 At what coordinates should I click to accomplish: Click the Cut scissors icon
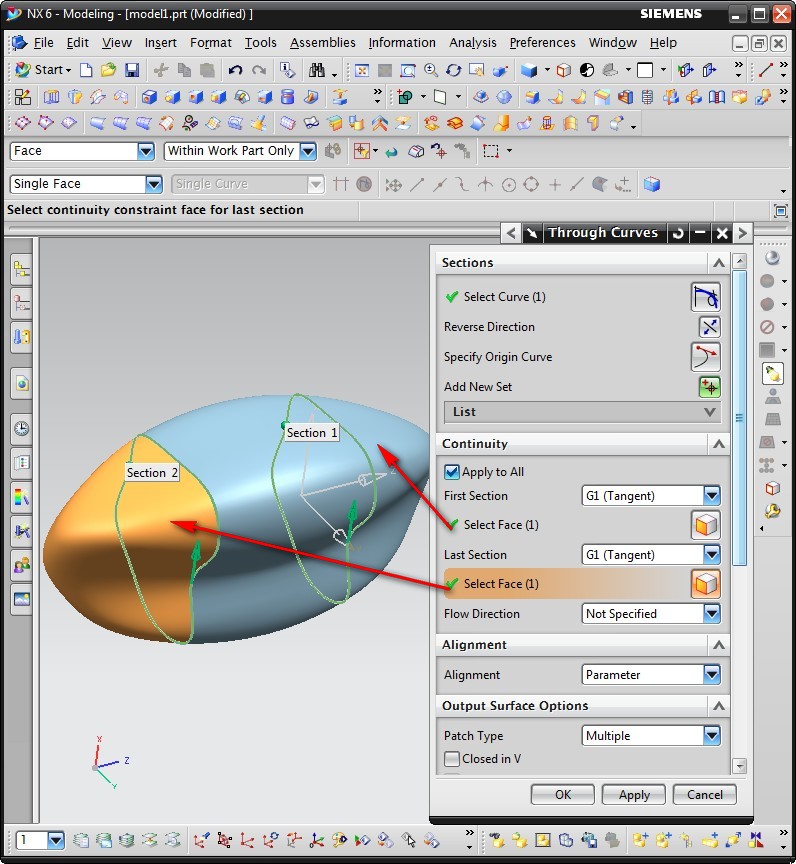click(x=161, y=70)
